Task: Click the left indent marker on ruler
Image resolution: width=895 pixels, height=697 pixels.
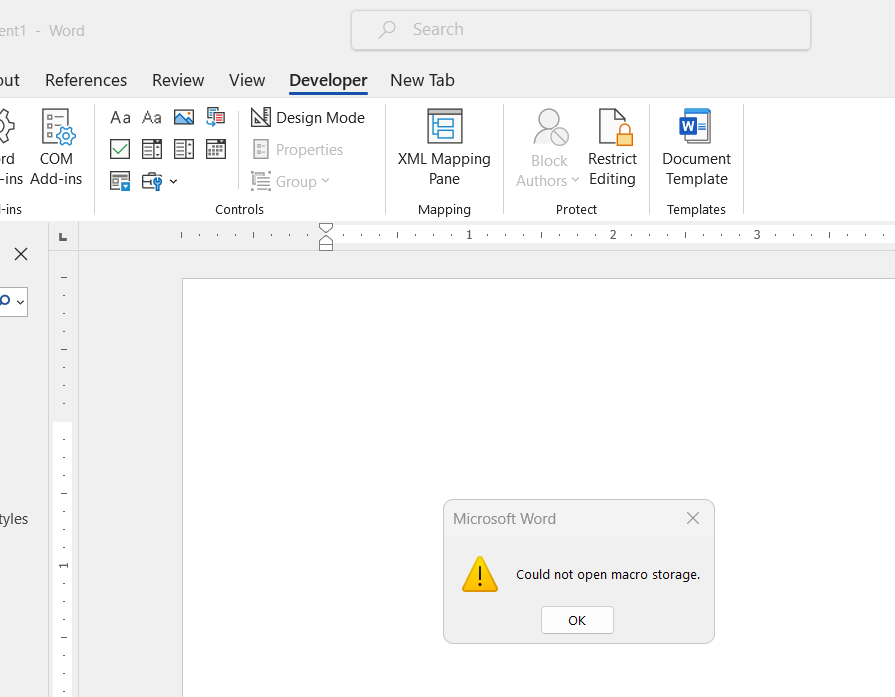Action: (x=325, y=247)
